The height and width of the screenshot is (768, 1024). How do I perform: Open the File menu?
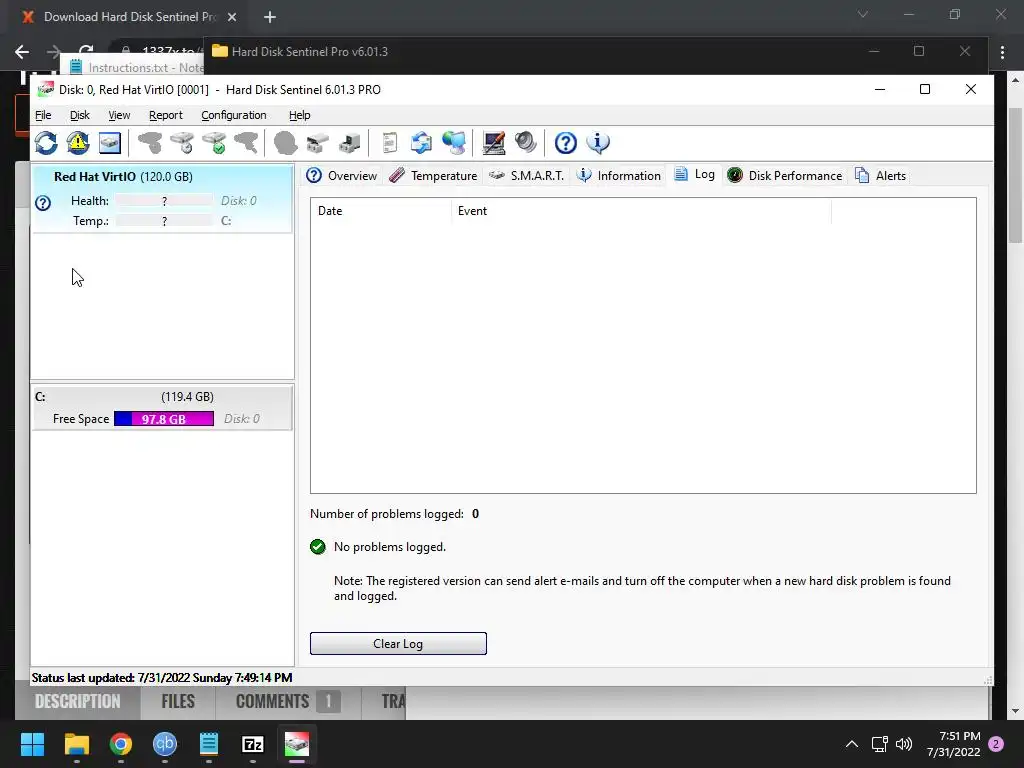[x=43, y=115]
